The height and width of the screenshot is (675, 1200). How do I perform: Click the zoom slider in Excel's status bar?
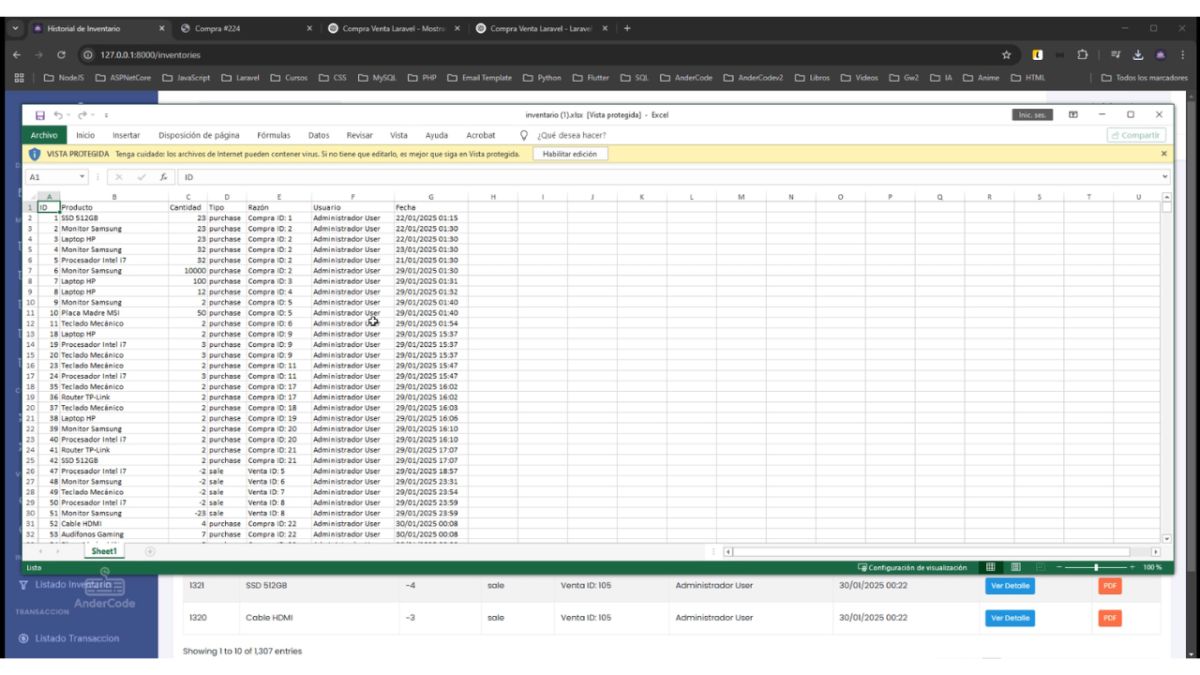coord(1096,567)
